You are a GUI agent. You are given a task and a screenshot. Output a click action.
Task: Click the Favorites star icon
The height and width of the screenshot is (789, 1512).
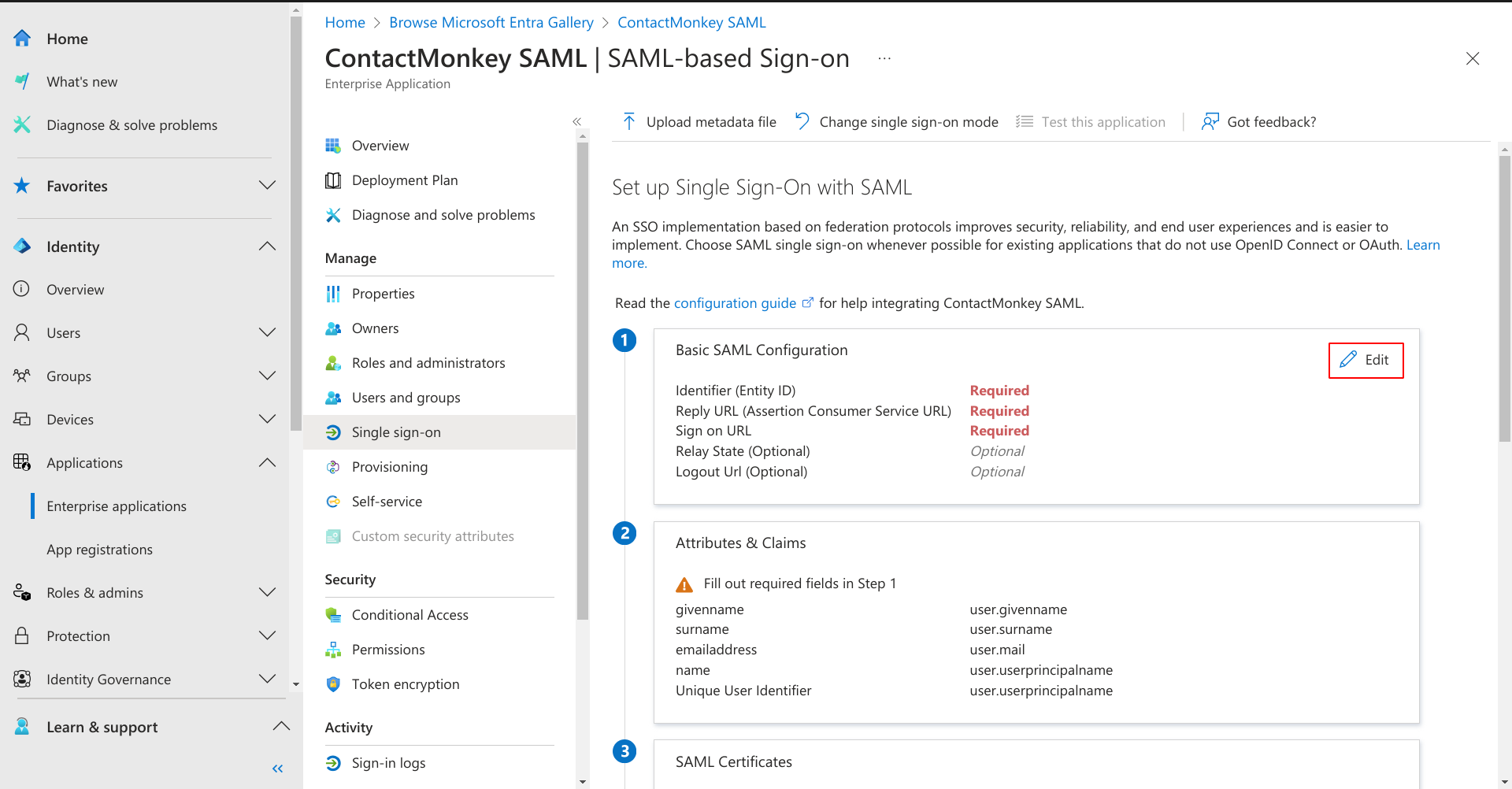click(22, 186)
